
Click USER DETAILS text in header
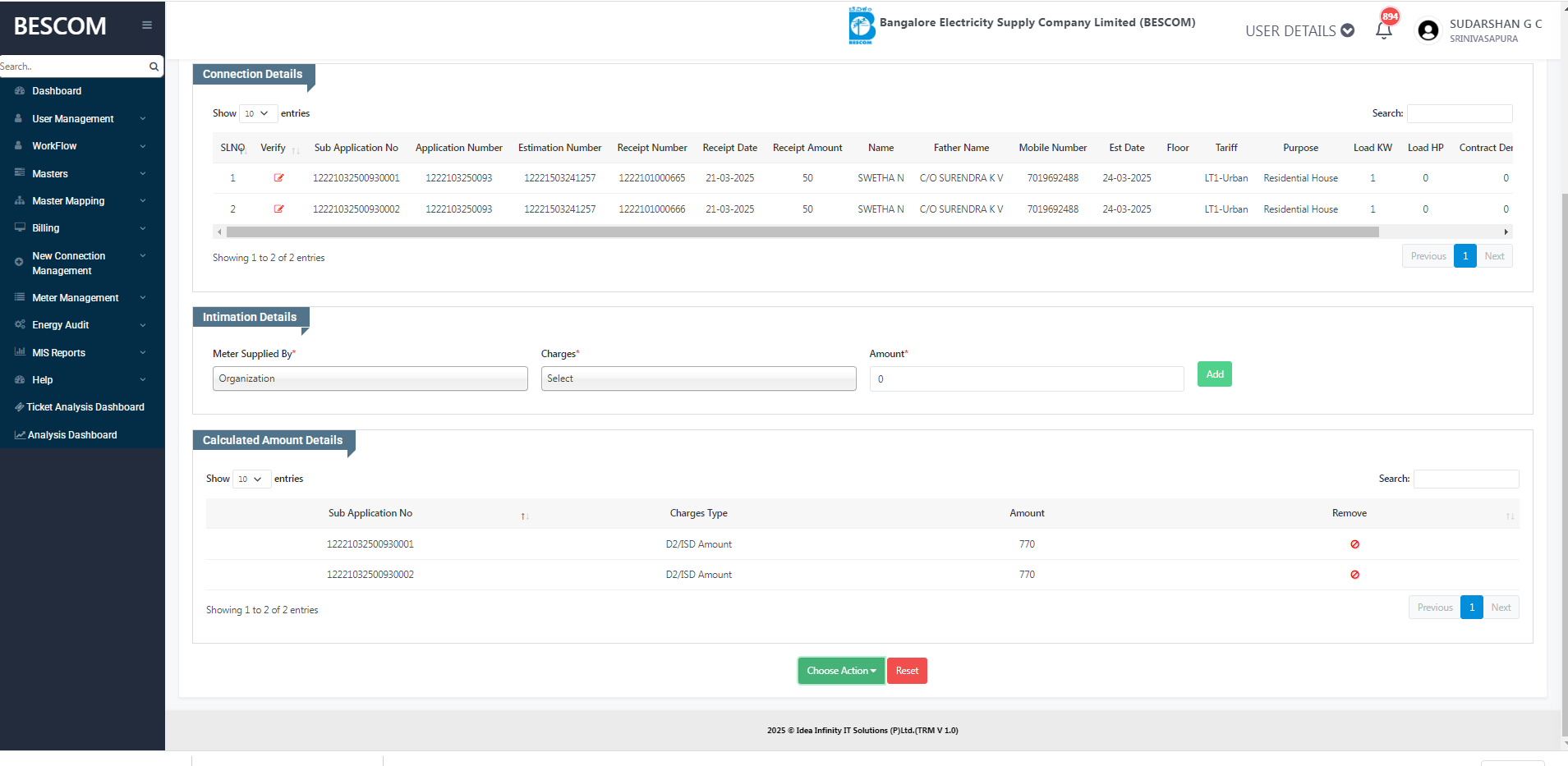click(x=1290, y=31)
